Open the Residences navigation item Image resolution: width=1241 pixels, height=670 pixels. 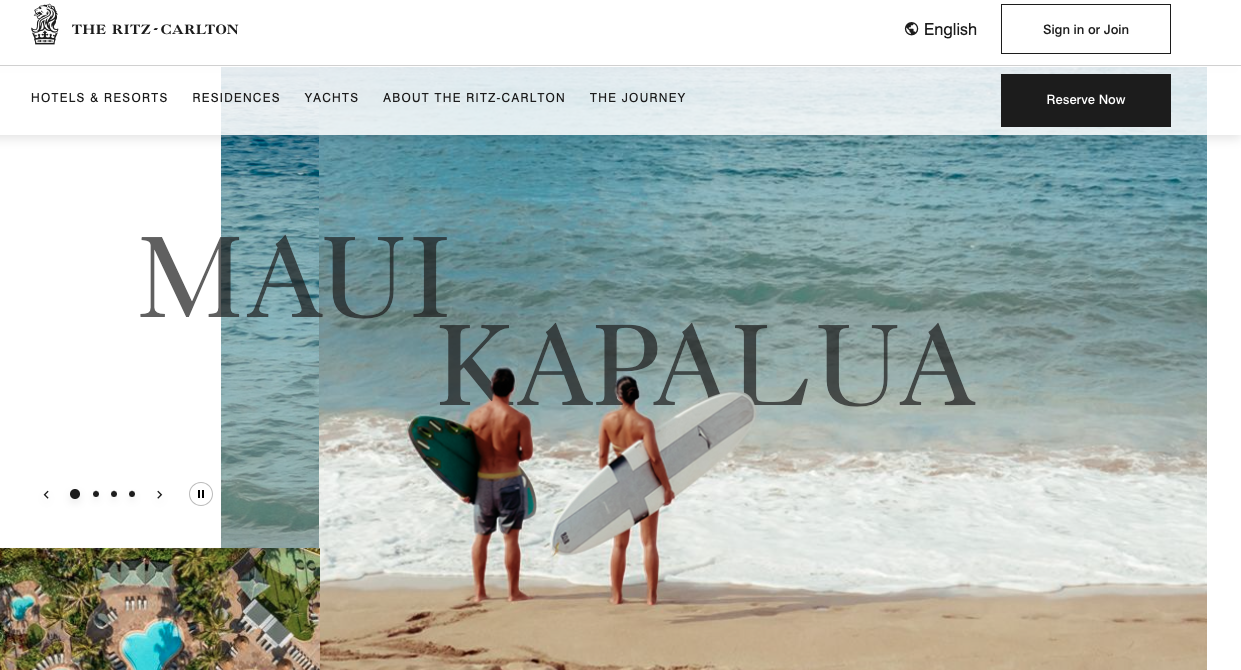236,98
